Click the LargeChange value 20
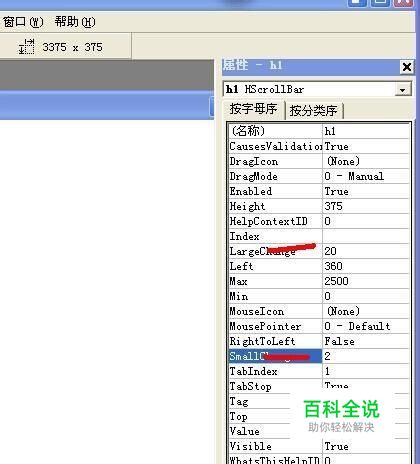The image size is (420, 464). 366,251
